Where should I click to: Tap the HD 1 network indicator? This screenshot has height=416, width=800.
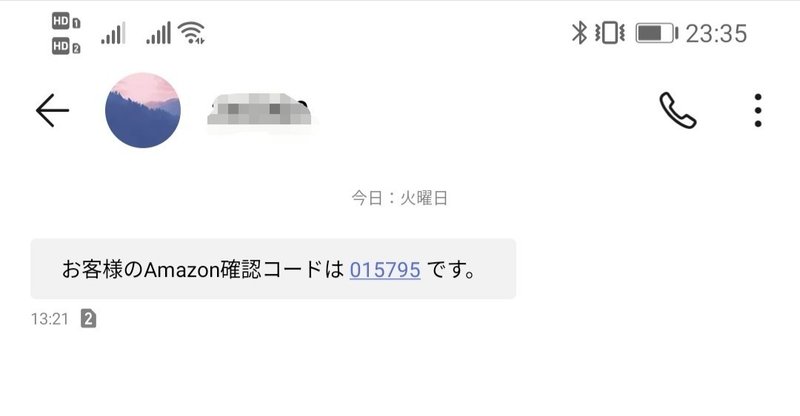pyautogui.click(x=66, y=21)
